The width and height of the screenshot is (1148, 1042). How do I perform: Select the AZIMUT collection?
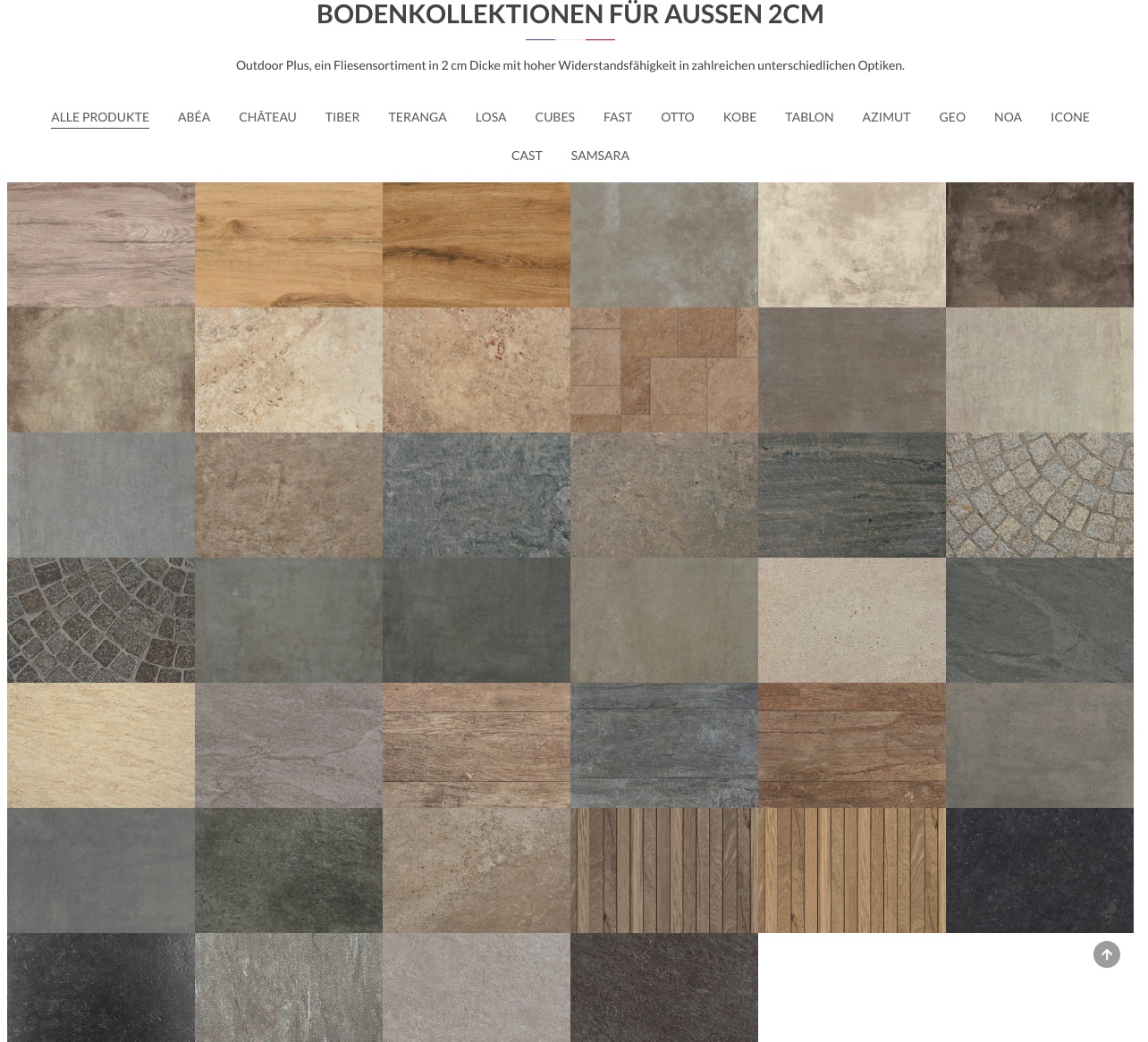[886, 117]
